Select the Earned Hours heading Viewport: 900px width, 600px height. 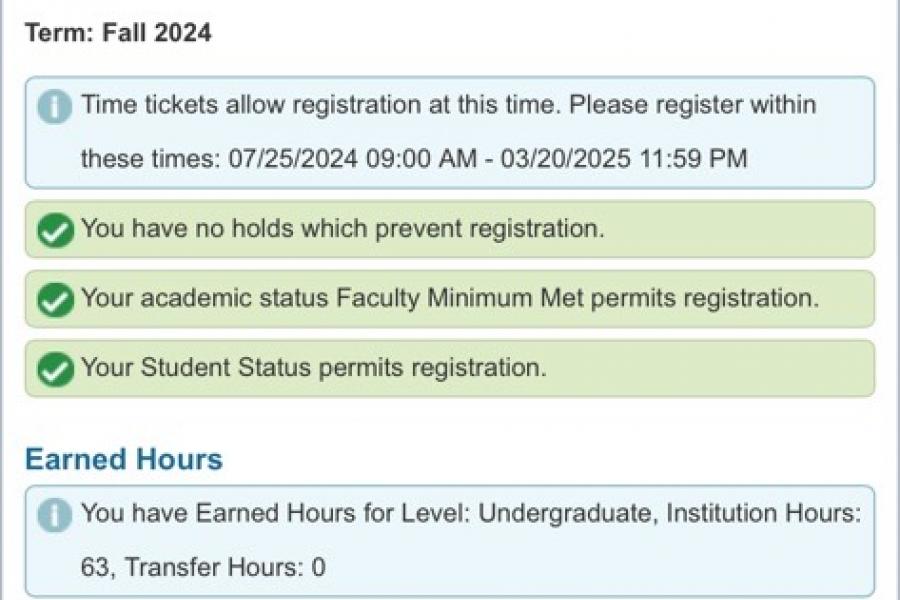coord(123,460)
